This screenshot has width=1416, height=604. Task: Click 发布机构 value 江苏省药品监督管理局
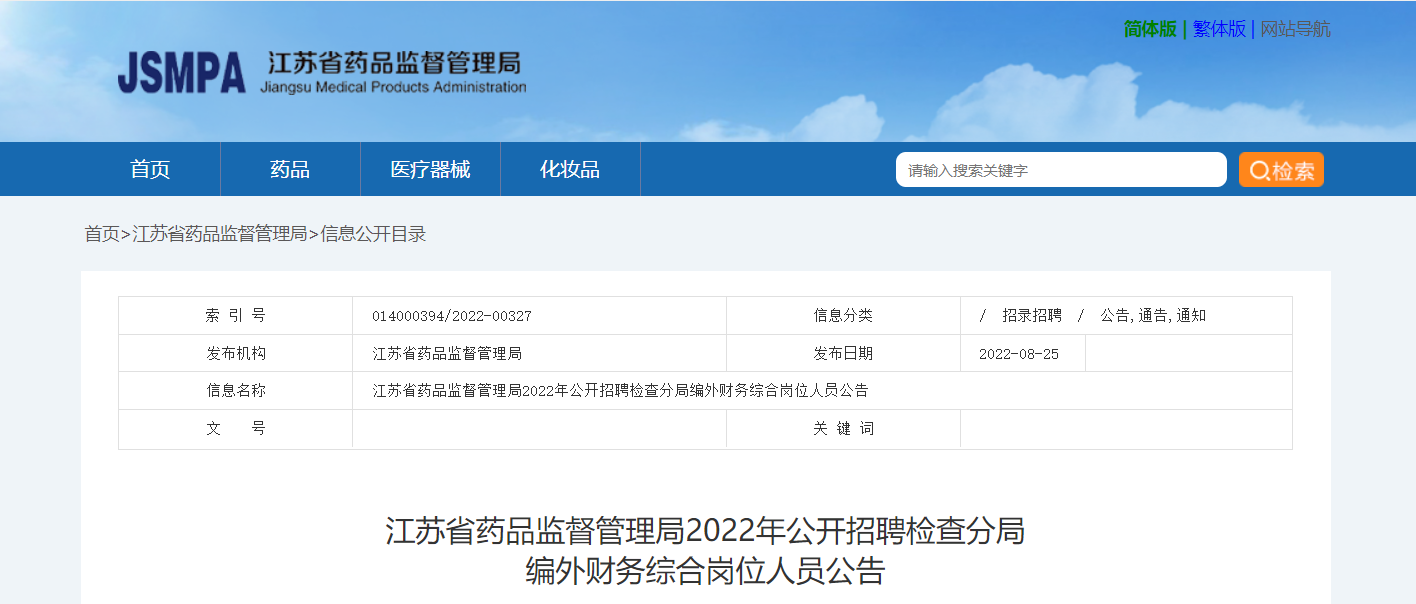[x=447, y=354]
